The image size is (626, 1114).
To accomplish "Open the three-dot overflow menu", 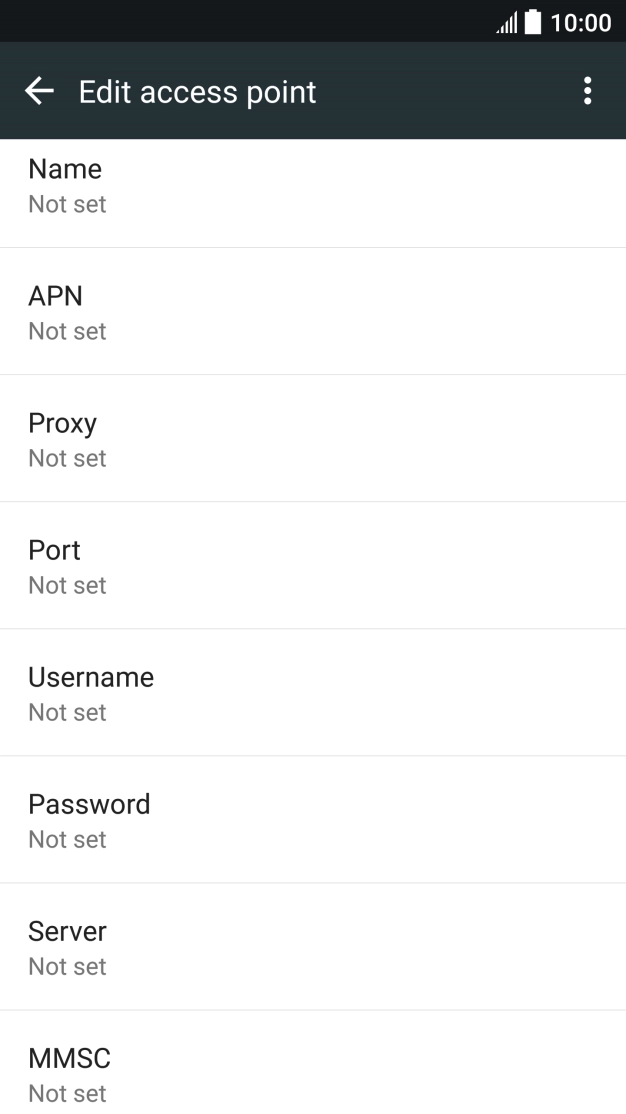I will (x=587, y=91).
